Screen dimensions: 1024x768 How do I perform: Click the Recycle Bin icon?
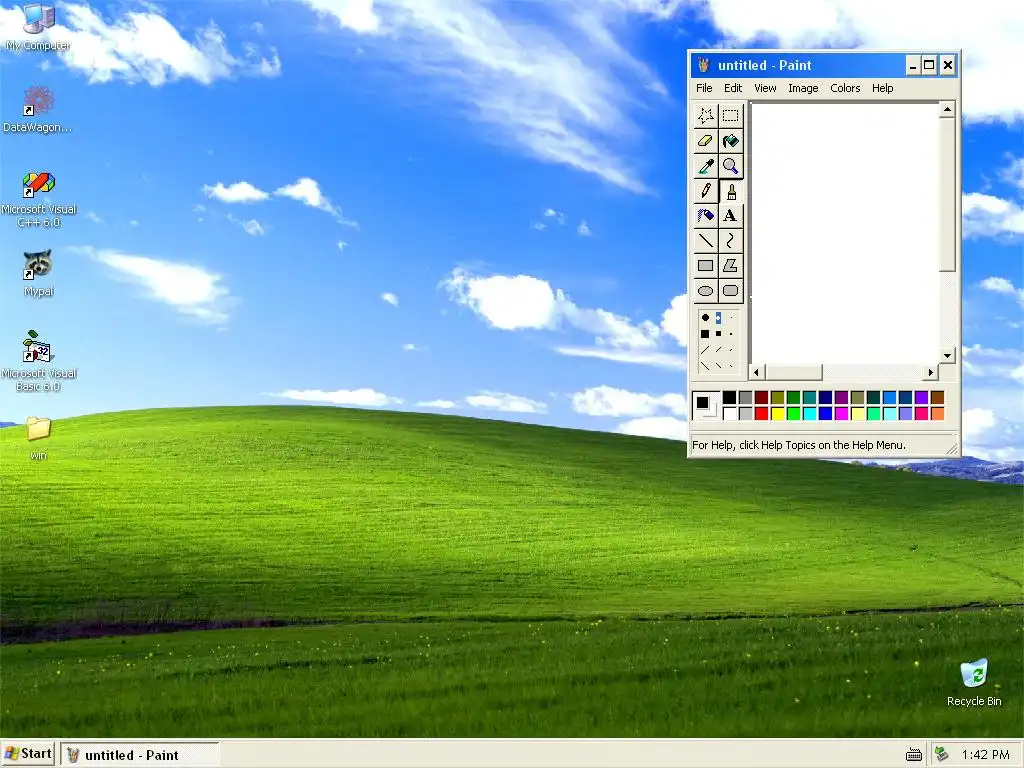pyautogui.click(x=974, y=682)
